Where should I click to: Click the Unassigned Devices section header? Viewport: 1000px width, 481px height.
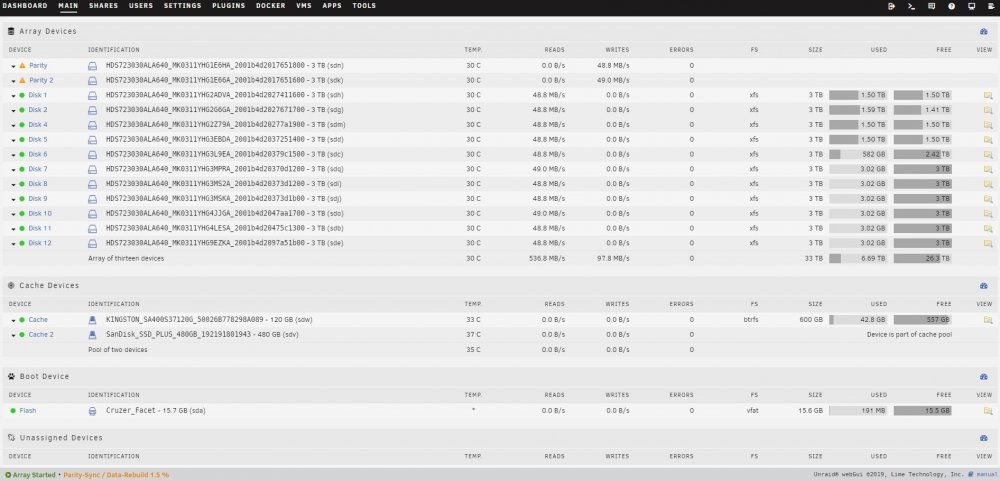pos(61,438)
